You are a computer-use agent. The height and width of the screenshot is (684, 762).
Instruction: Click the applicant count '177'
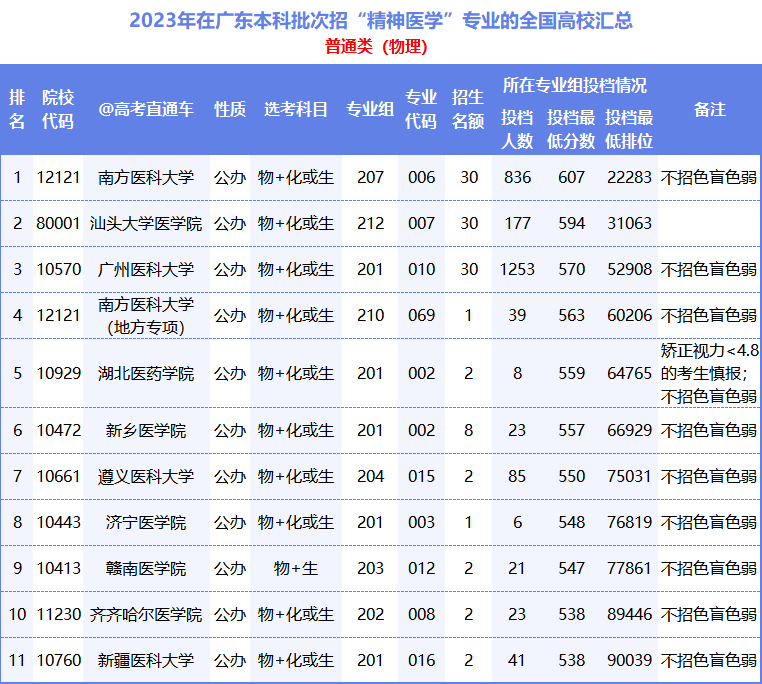[518, 224]
